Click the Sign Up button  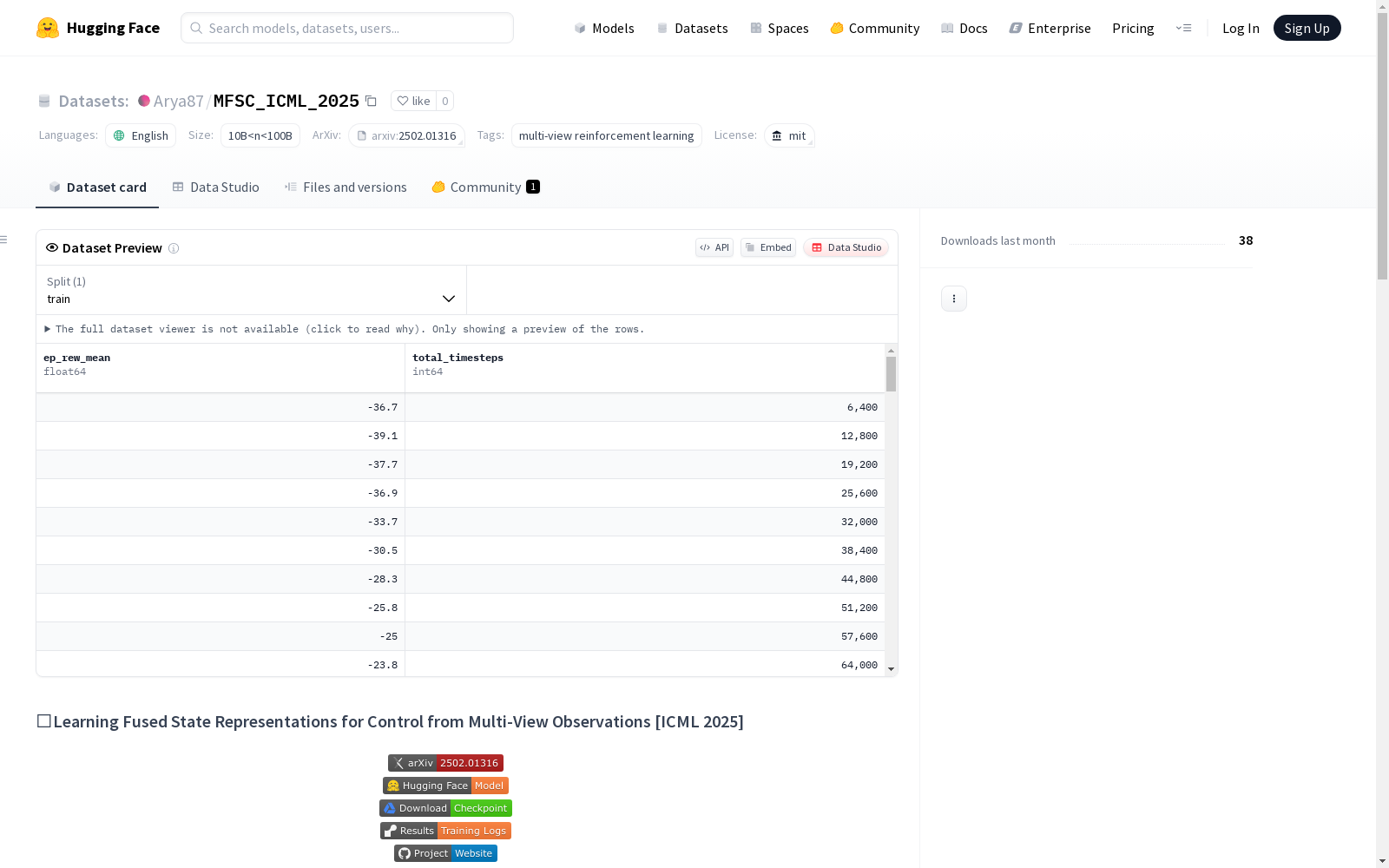pos(1307,28)
